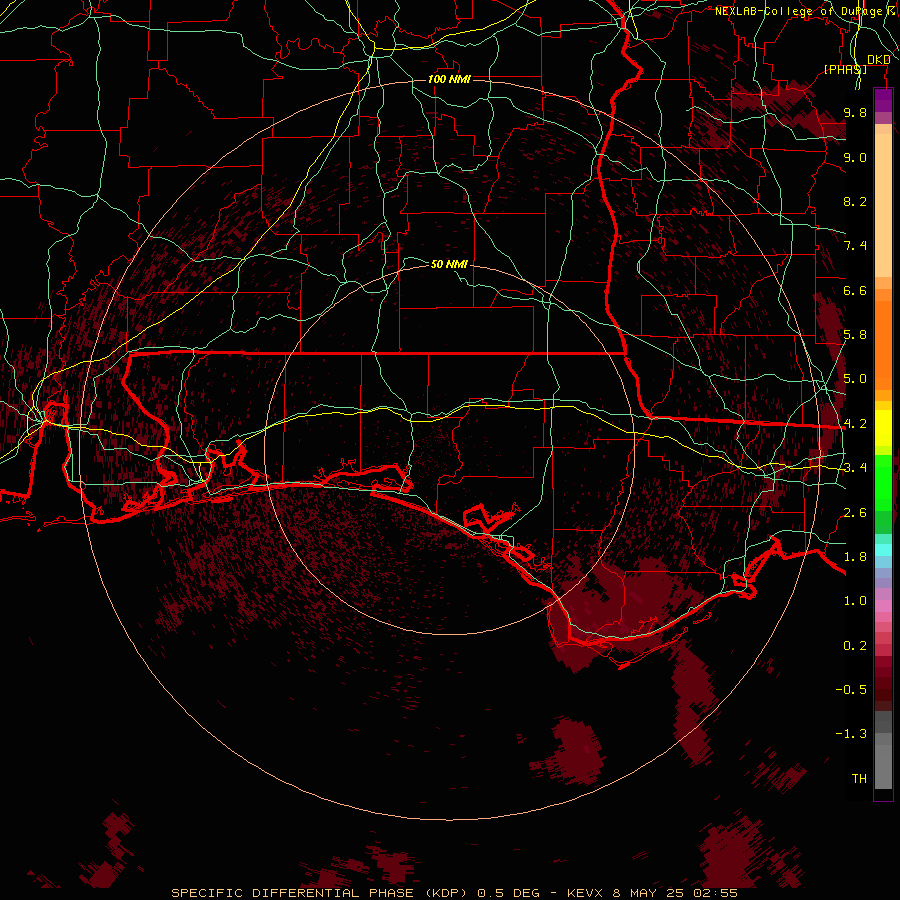The width and height of the screenshot is (900, 900).
Task: Click the [PHAS] scale heading
Action: [845, 69]
